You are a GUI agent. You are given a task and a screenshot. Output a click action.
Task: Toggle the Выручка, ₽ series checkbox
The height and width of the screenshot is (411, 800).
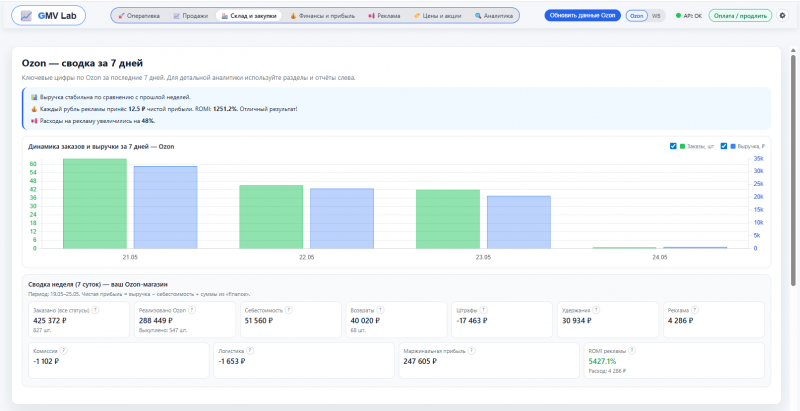723,146
